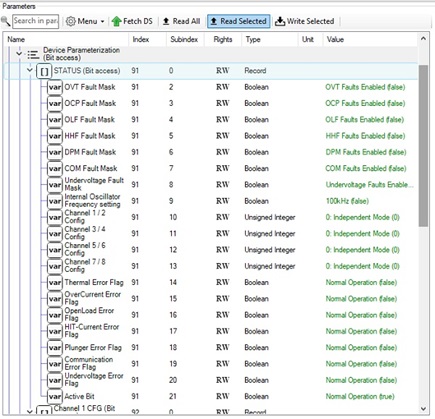This screenshot has height=419, width=435.
Task: Click the vertical scrollbar thumb
Action: point(423,146)
